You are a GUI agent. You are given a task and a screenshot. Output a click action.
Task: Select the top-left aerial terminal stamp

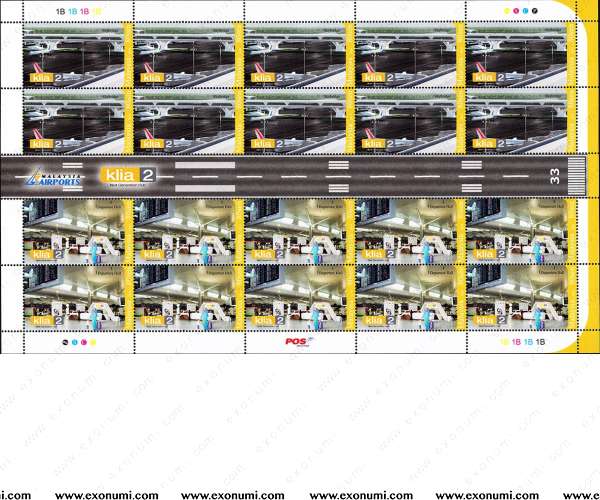pos(76,55)
